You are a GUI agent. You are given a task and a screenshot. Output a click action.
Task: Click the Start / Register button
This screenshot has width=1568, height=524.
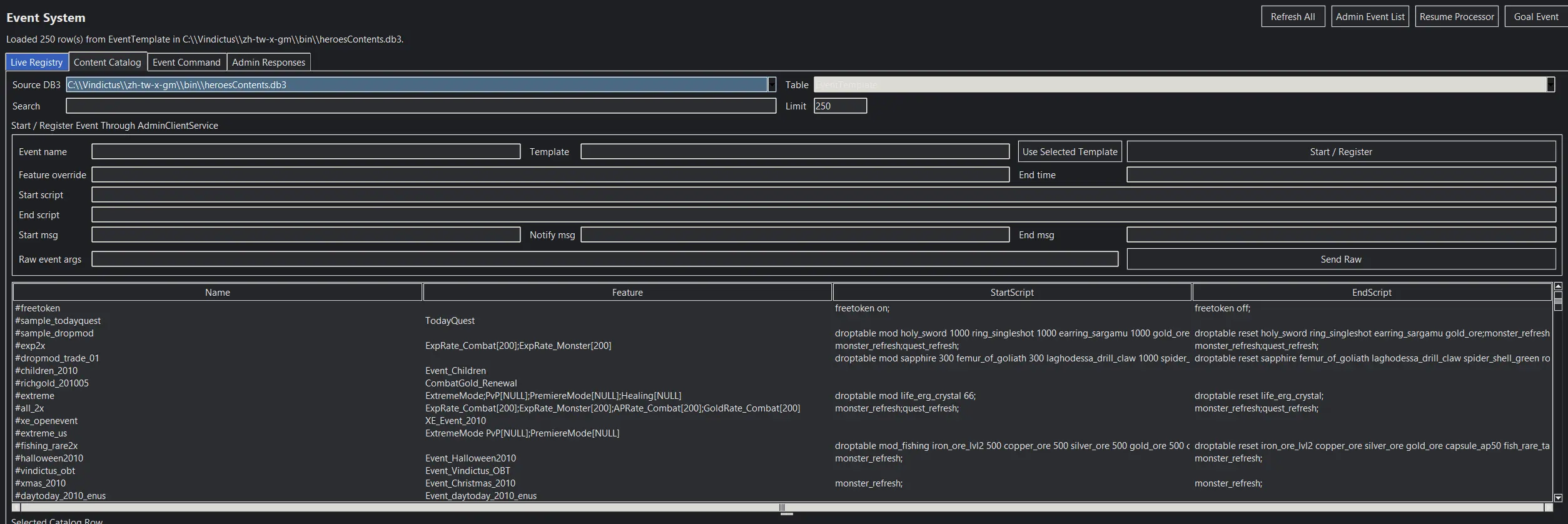[x=1341, y=151]
